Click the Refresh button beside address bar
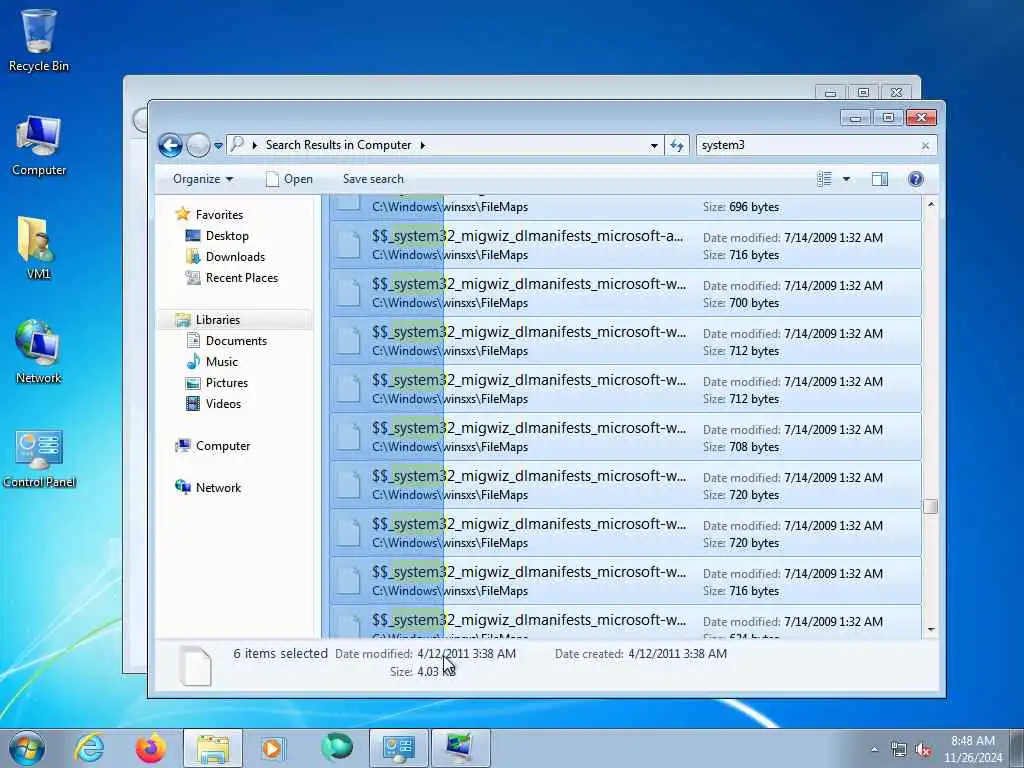The height and width of the screenshot is (768, 1024). pos(677,145)
